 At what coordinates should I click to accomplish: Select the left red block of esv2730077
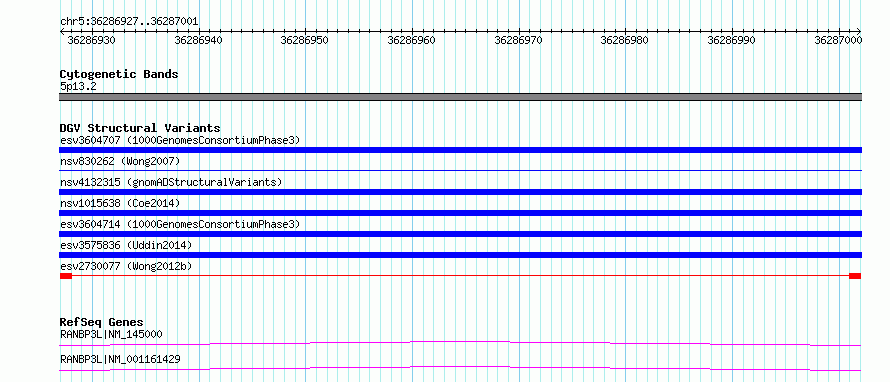[x=66, y=276]
